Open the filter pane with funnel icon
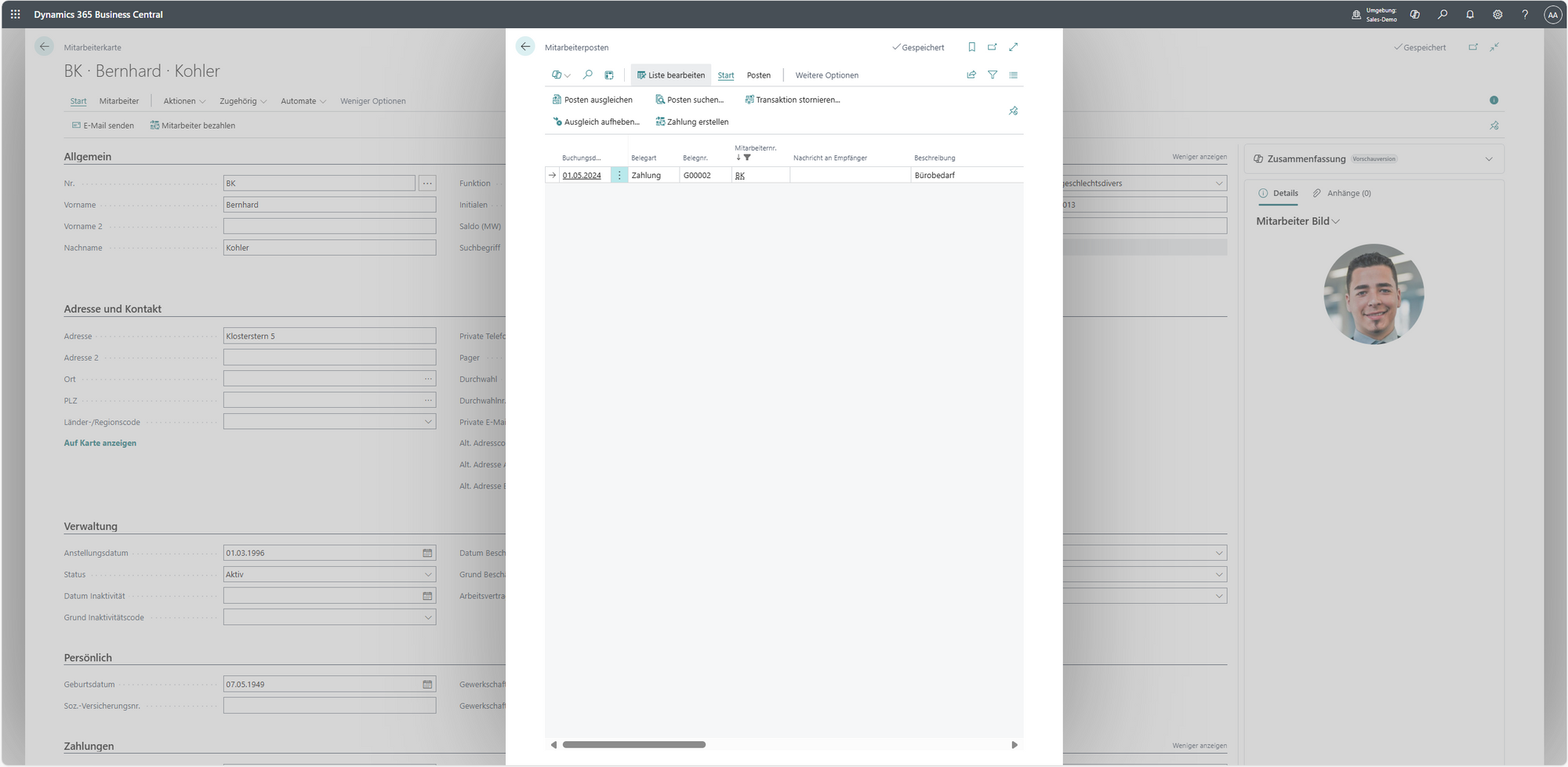The width and height of the screenshot is (1568, 767). pos(993,75)
